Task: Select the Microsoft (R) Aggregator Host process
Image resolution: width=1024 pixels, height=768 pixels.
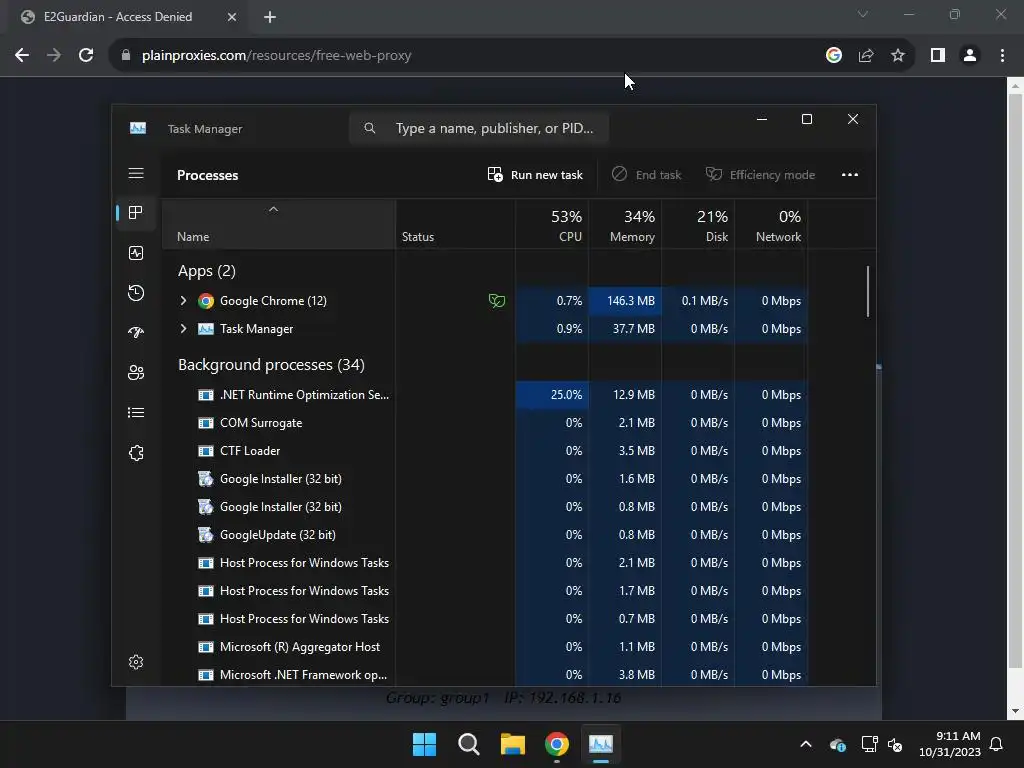Action: (486, 647)
